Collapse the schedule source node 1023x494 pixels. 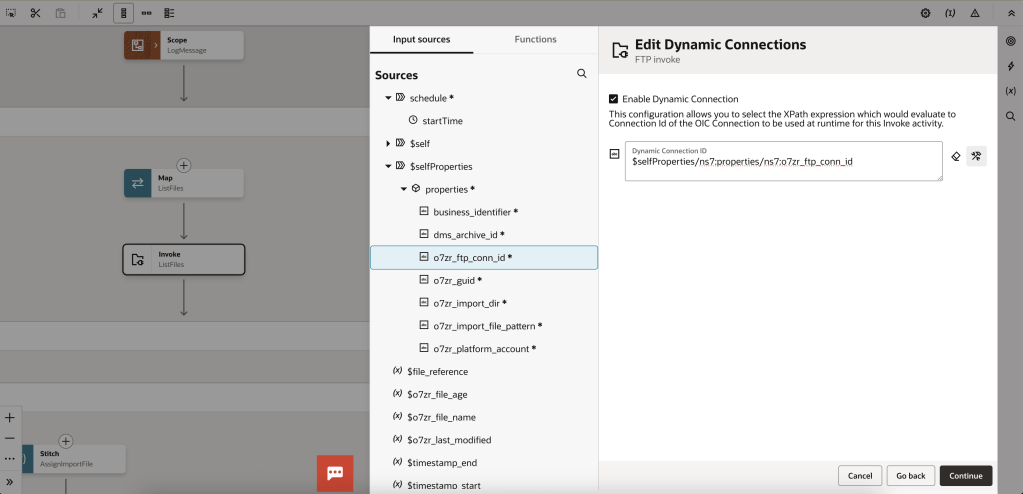[388, 98]
